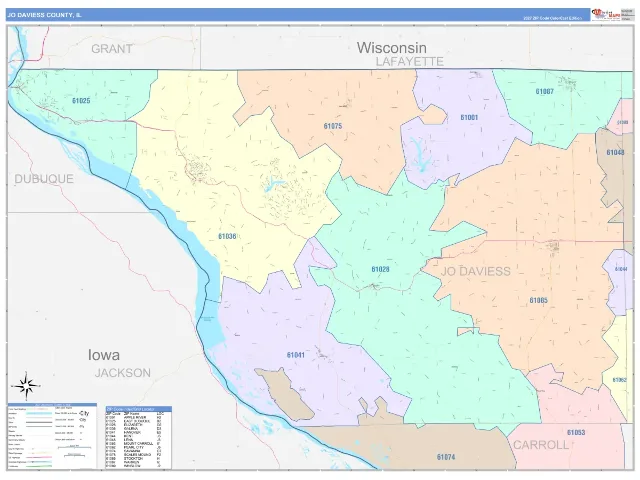Click the PEARL CITY row in index

pyautogui.click(x=135, y=447)
